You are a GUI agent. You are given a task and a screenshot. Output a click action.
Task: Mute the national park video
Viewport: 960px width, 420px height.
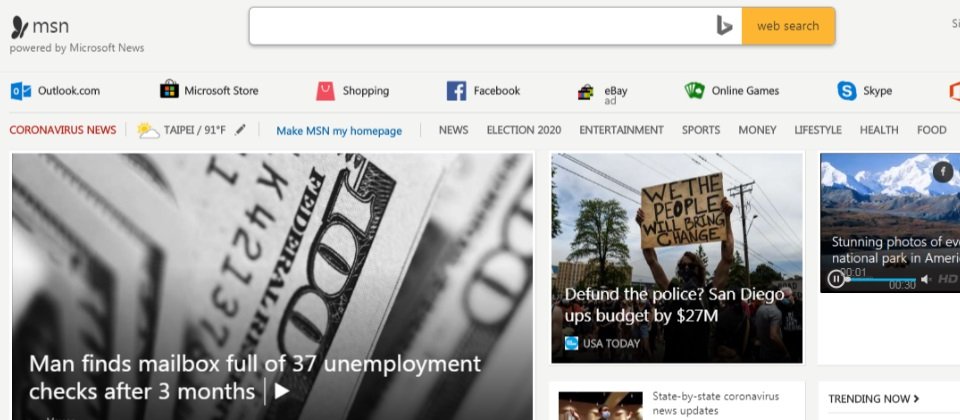pos(926,279)
